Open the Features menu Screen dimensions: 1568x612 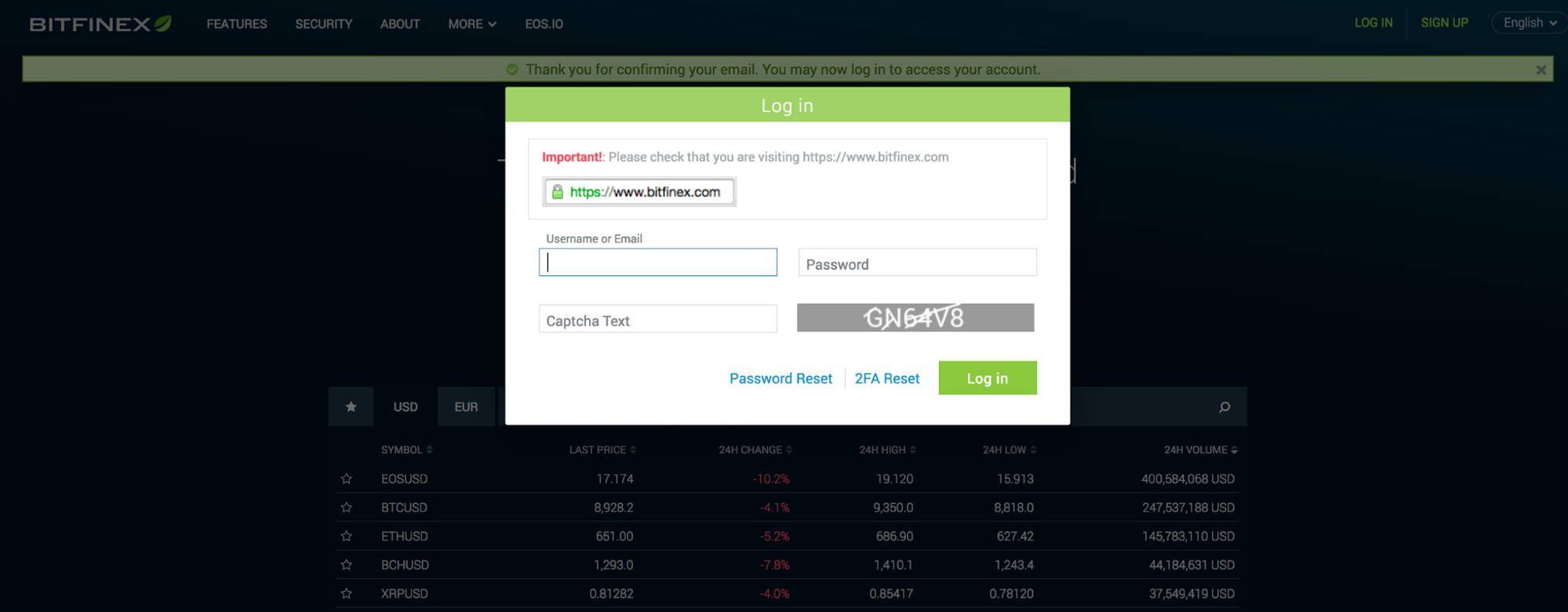[x=237, y=24]
